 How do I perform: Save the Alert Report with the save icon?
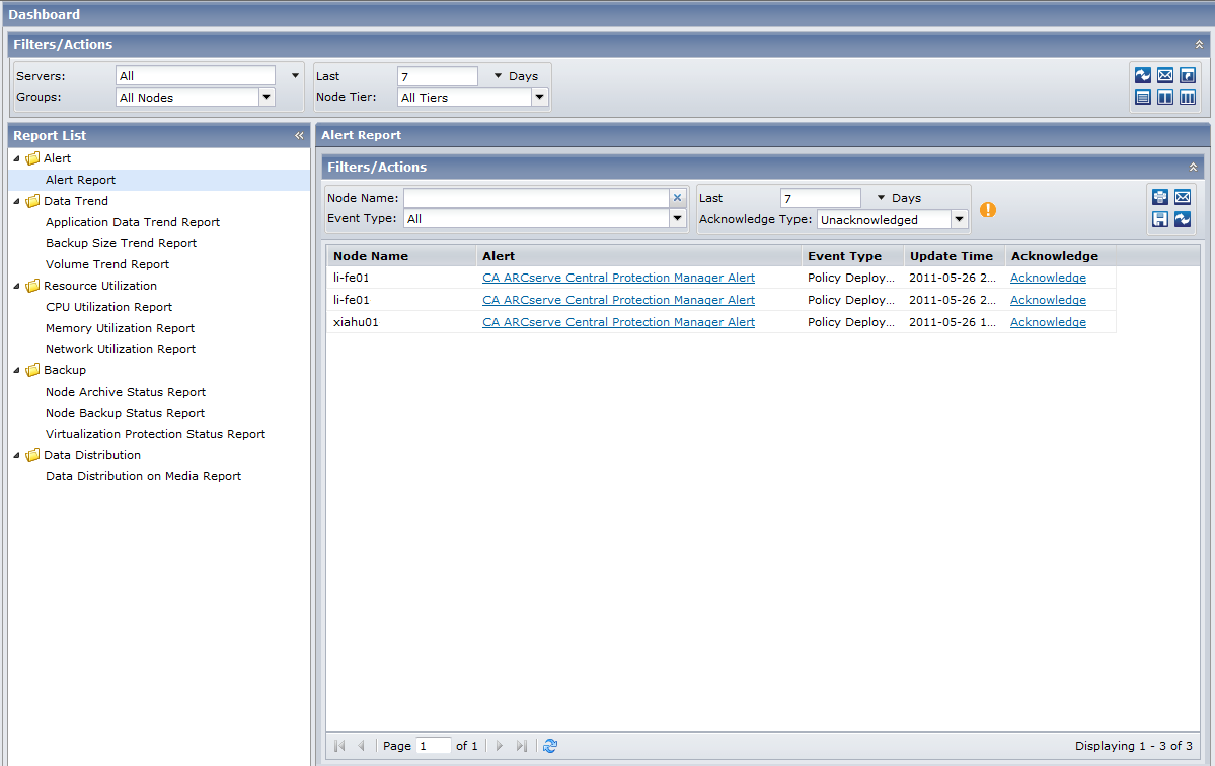coord(1159,219)
